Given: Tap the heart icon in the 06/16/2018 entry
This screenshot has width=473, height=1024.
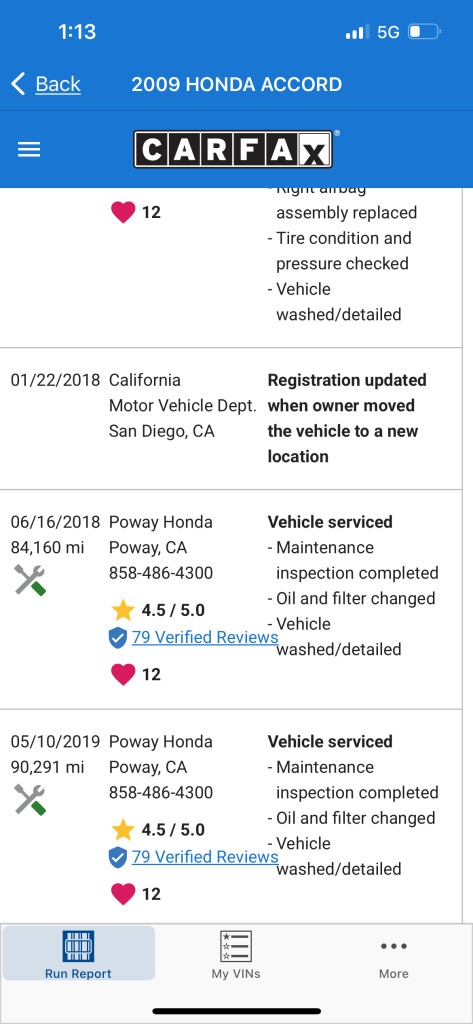Looking at the screenshot, I should [x=123, y=674].
